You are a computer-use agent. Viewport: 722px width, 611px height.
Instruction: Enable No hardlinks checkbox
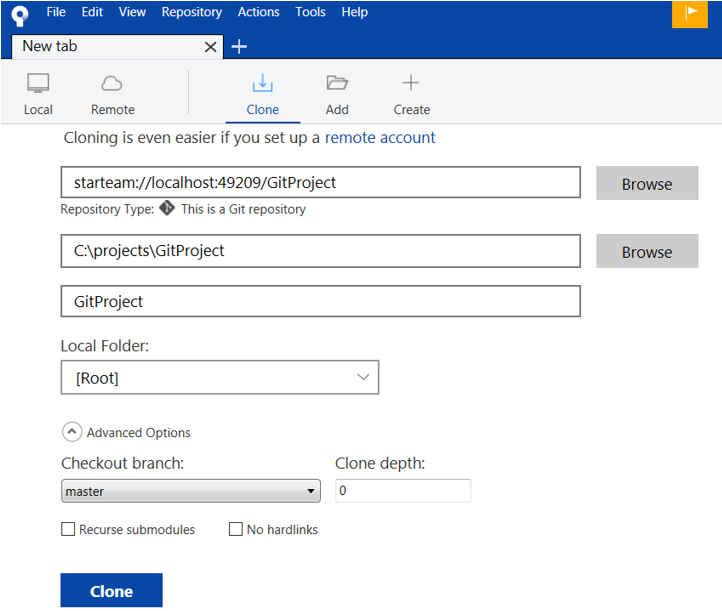[x=236, y=529]
